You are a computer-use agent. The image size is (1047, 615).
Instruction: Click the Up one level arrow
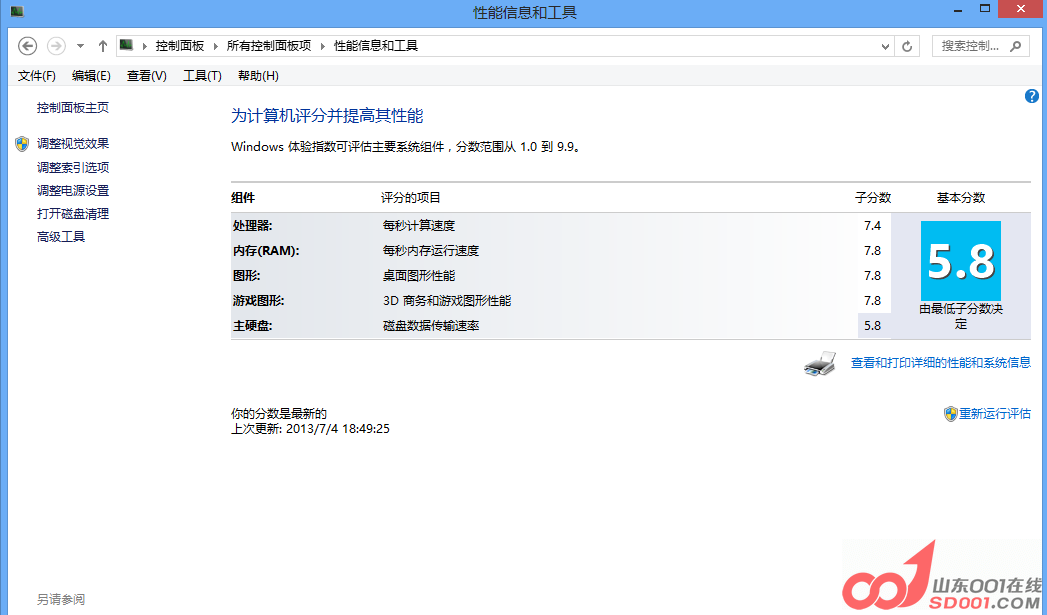(103, 46)
